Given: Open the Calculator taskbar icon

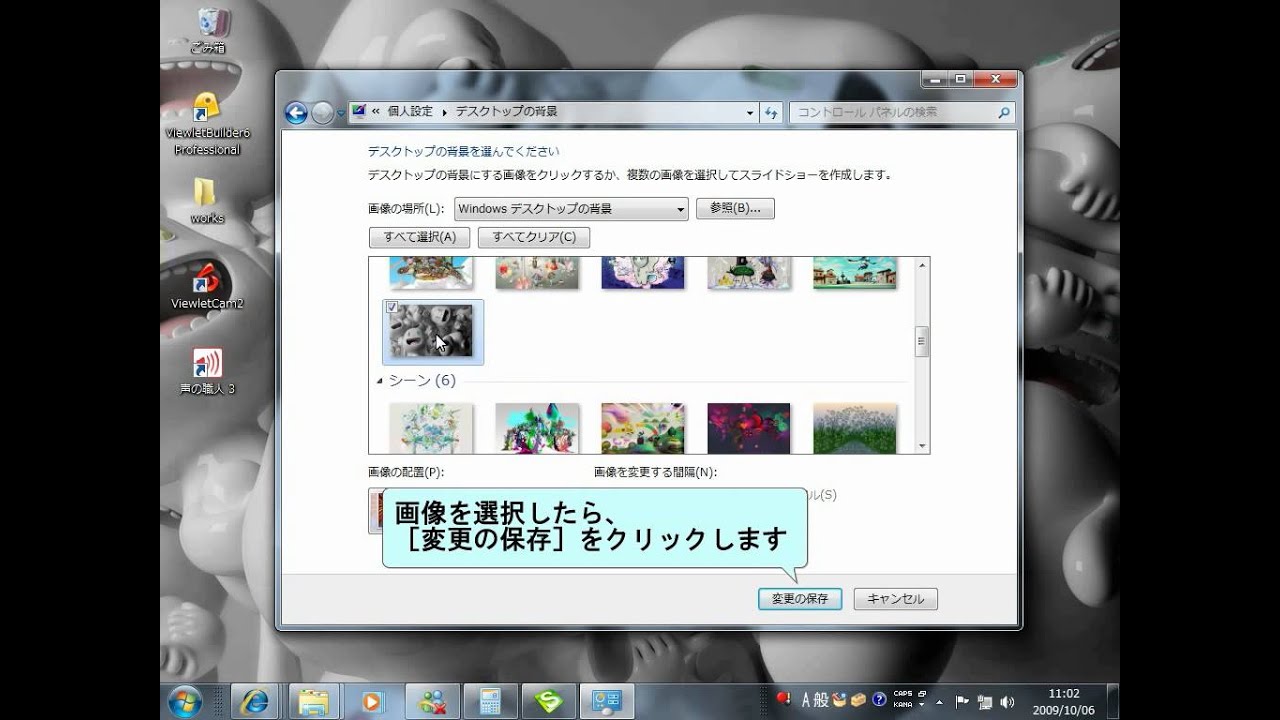Looking at the screenshot, I should coord(491,701).
